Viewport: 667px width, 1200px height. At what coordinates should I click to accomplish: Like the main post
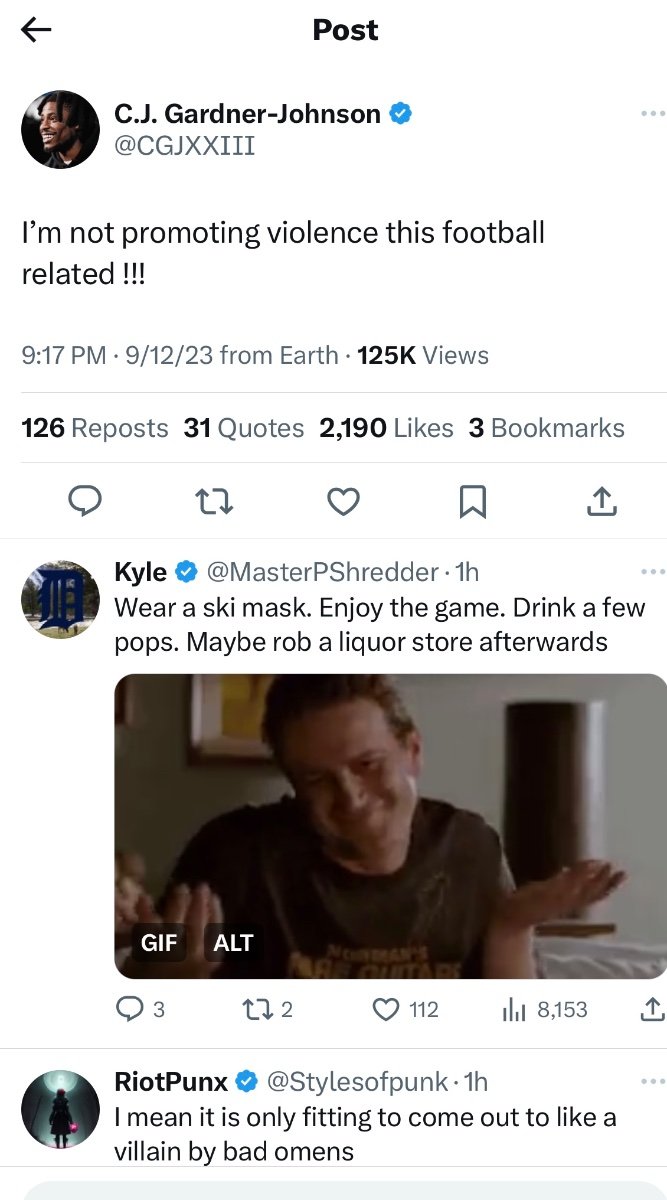pyautogui.click(x=343, y=501)
